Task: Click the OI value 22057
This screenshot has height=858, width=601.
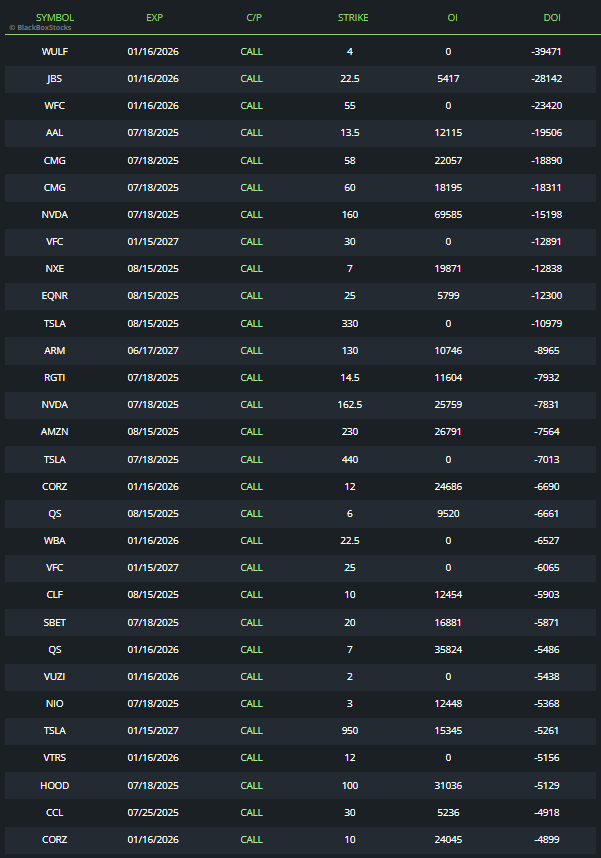Action: tap(448, 160)
